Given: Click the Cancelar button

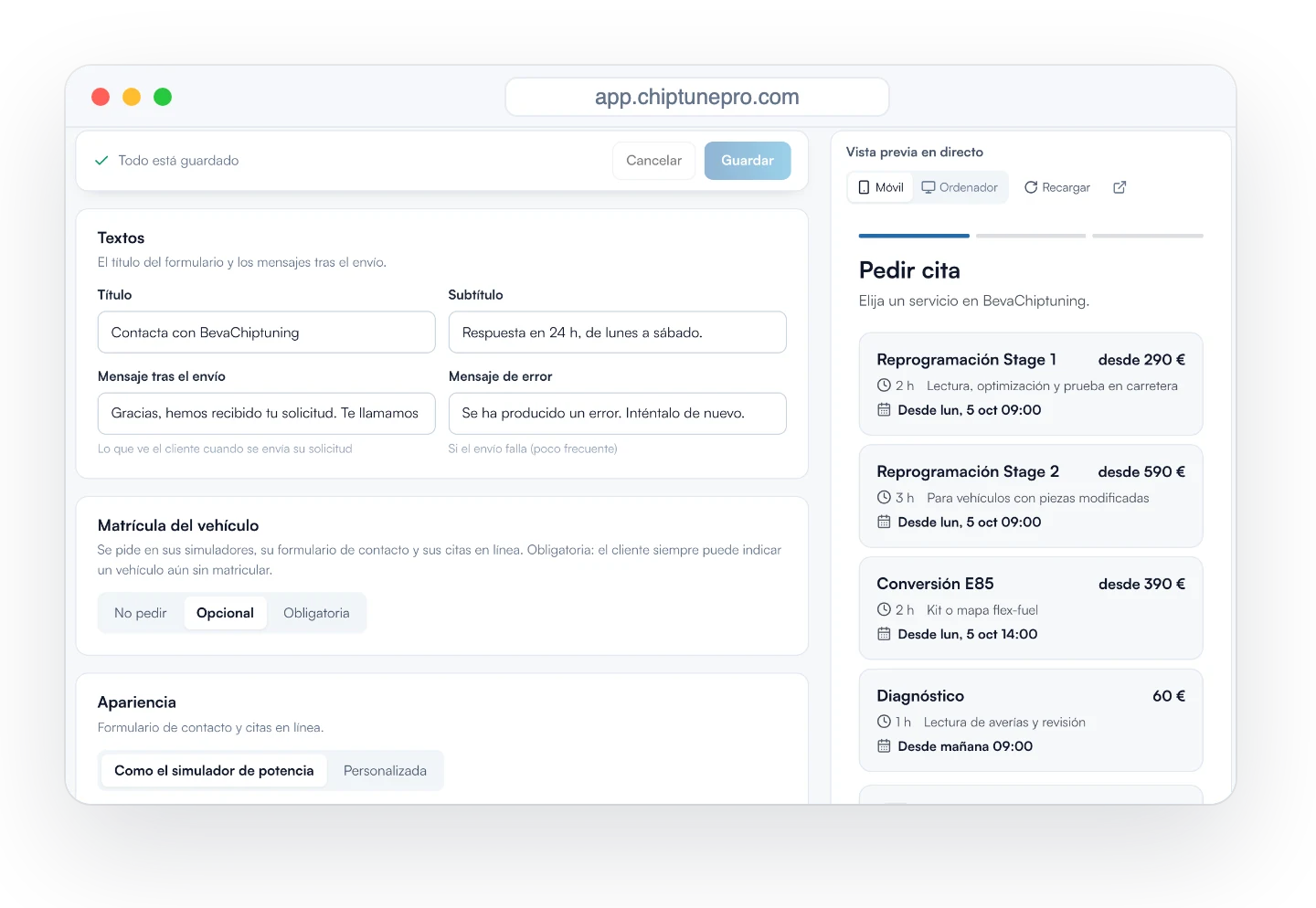Looking at the screenshot, I should 653,161.
